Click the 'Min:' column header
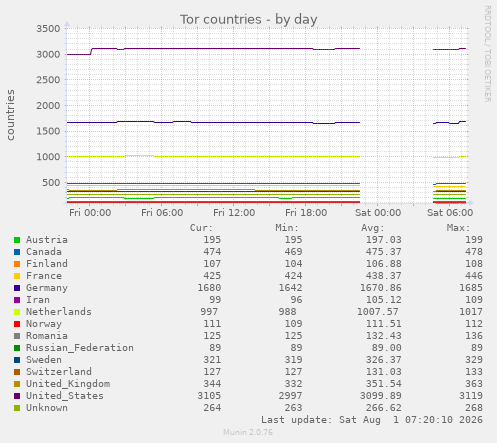 tap(287, 228)
